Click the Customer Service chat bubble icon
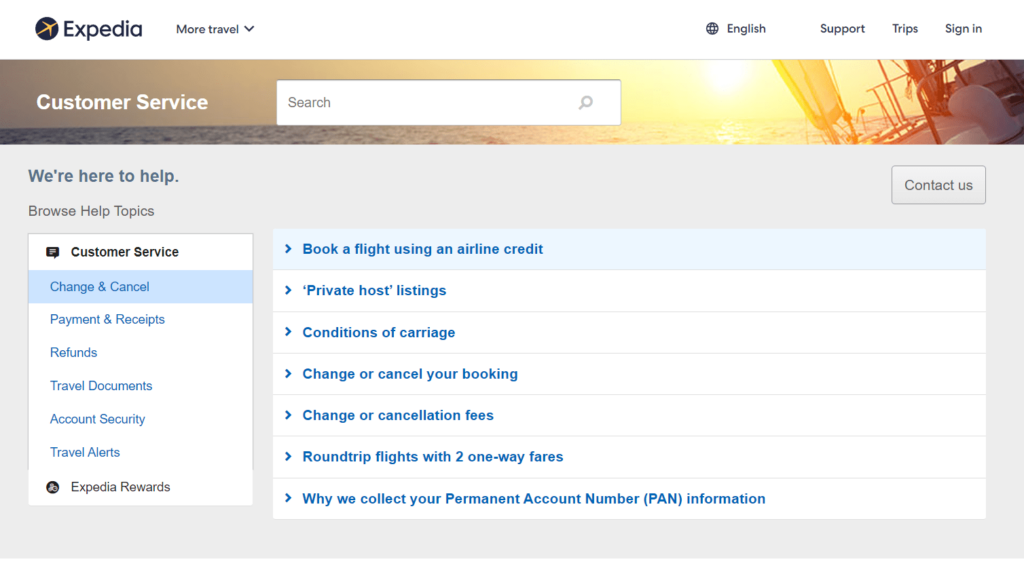The image size is (1024, 568). click(x=53, y=252)
